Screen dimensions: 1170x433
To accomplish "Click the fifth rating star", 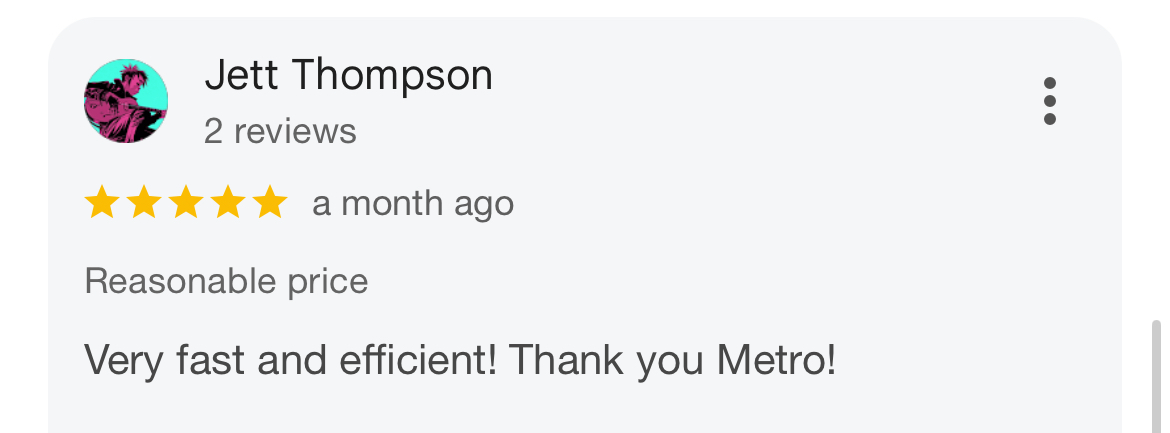I will point(269,204).
